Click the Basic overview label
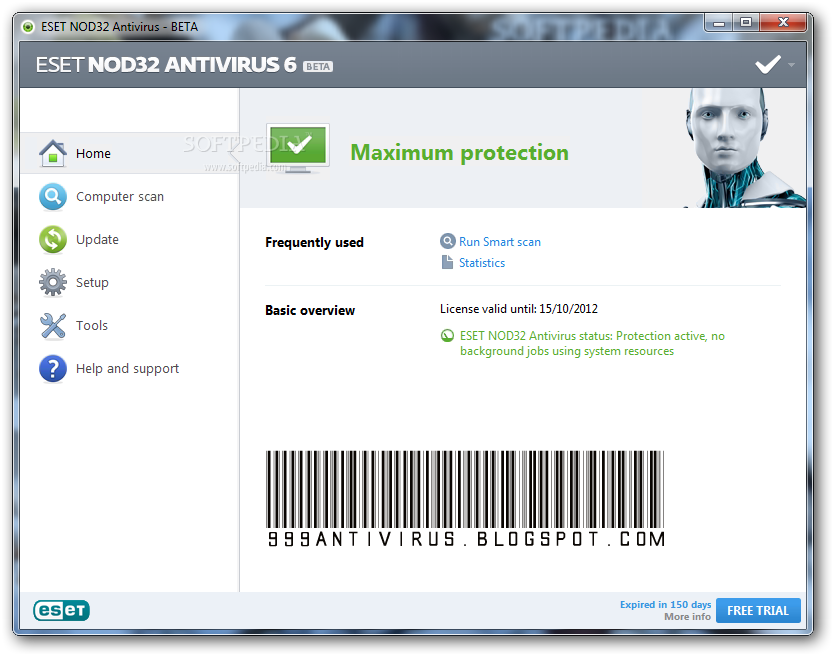The image size is (834, 656). [310, 310]
